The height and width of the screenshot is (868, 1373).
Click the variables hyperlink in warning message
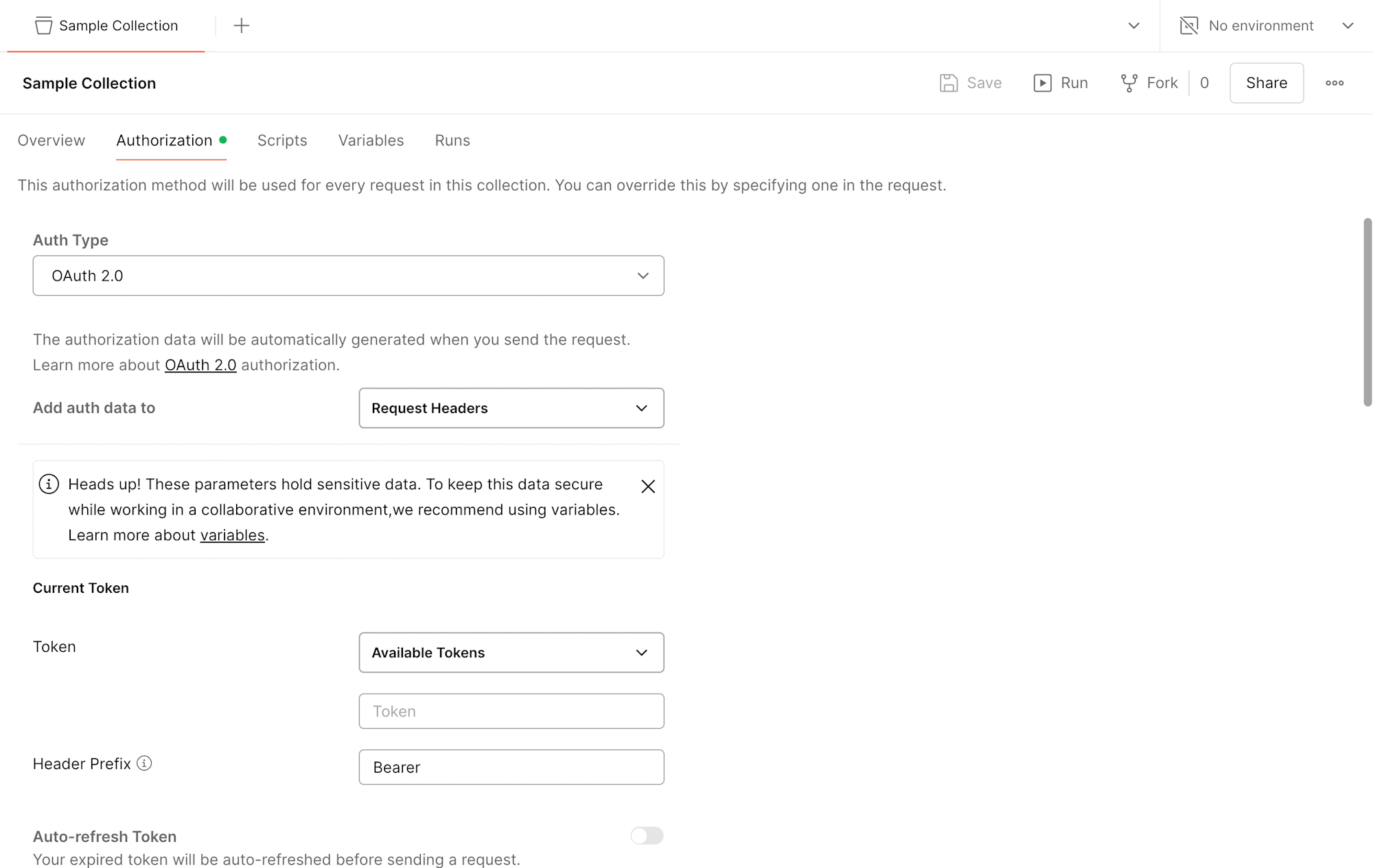pos(232,535)
